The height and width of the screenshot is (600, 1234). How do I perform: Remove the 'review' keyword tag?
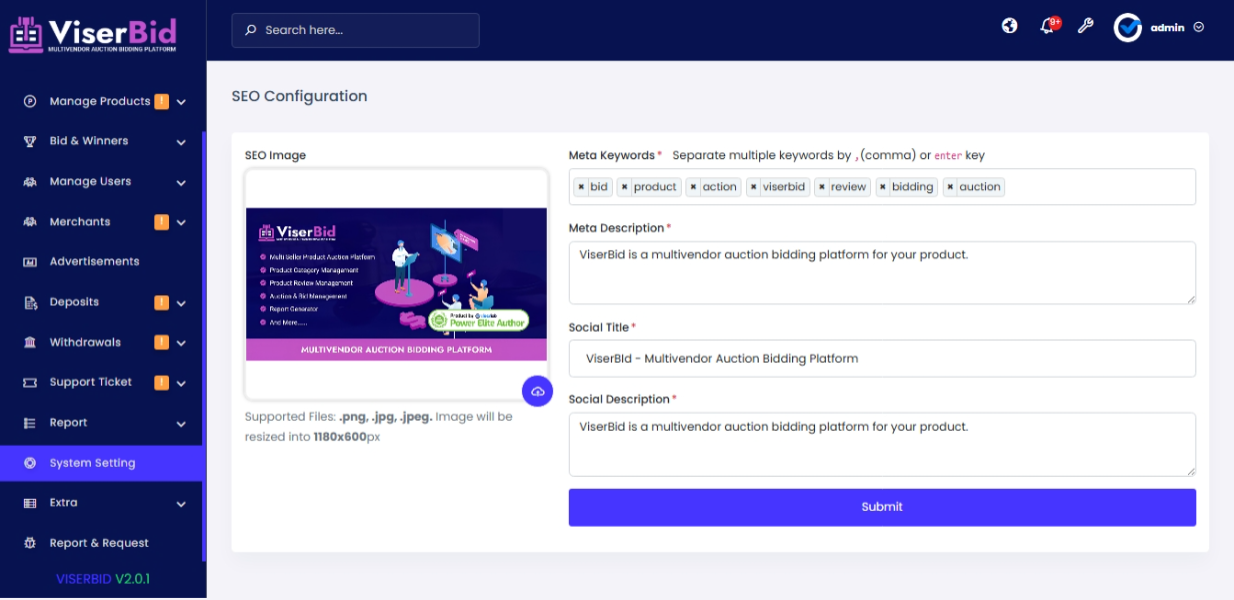(821, 187)
